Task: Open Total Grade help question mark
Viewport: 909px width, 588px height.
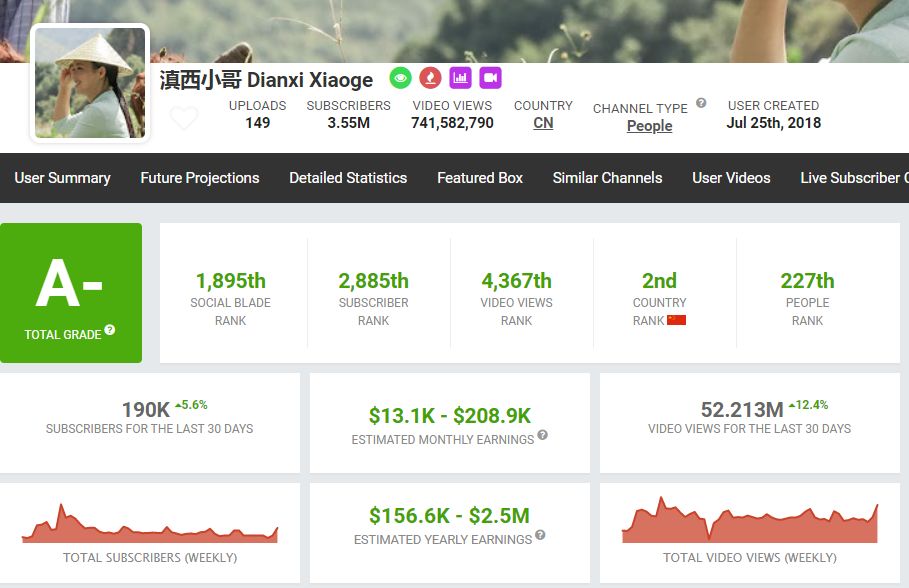Action: (110, 330)
